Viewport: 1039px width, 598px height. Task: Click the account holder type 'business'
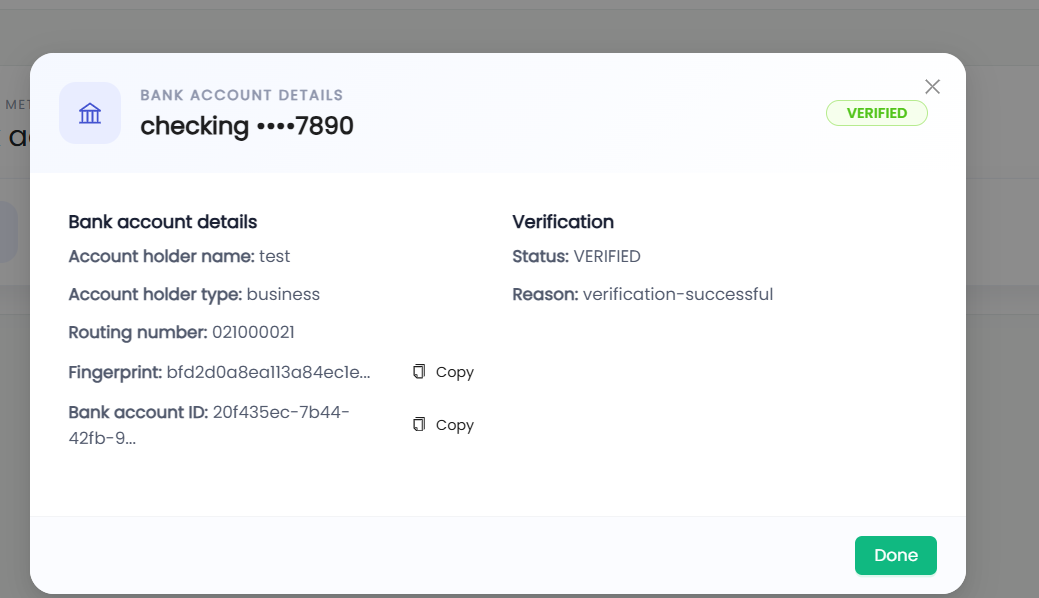click(283, 294)
